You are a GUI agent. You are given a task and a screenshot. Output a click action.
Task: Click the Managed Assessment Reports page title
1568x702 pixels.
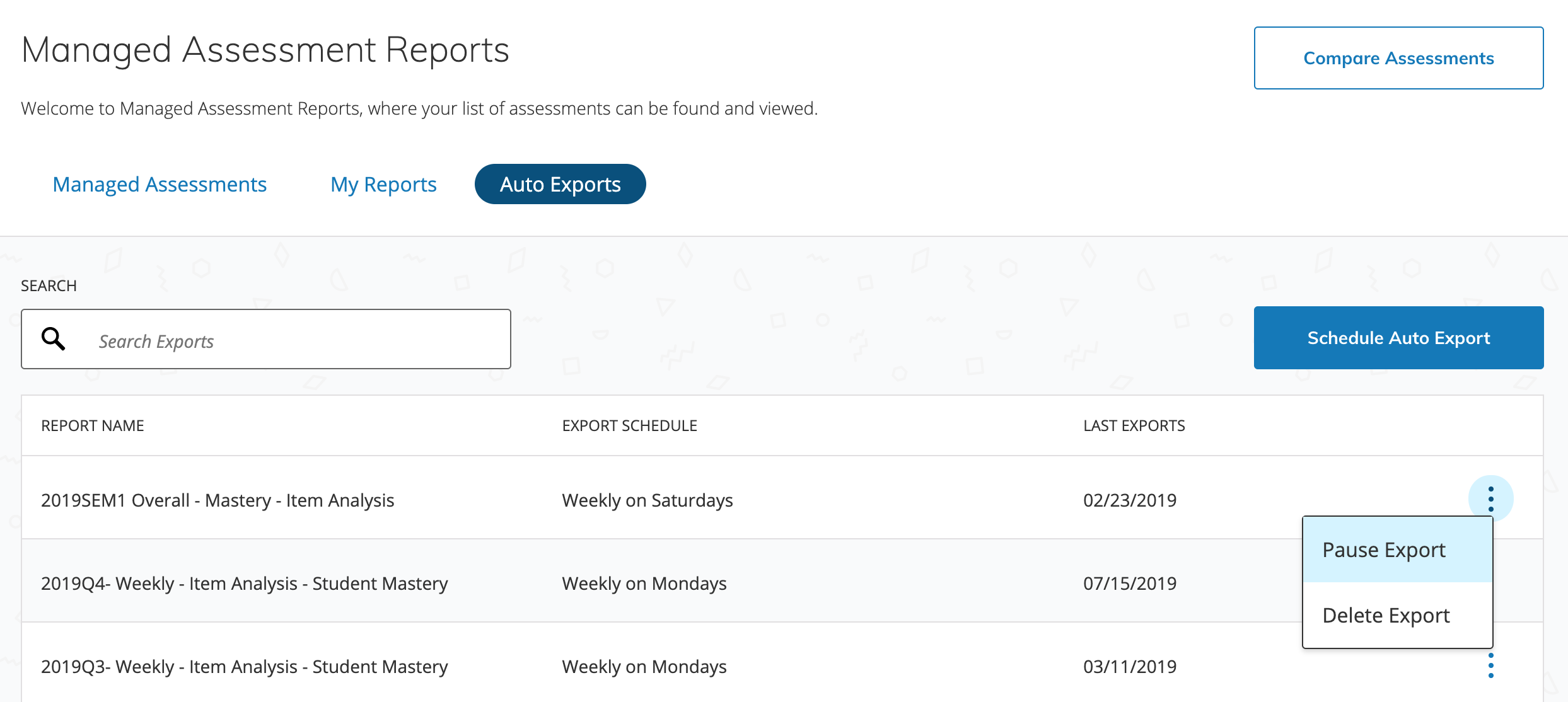[265, 50]
